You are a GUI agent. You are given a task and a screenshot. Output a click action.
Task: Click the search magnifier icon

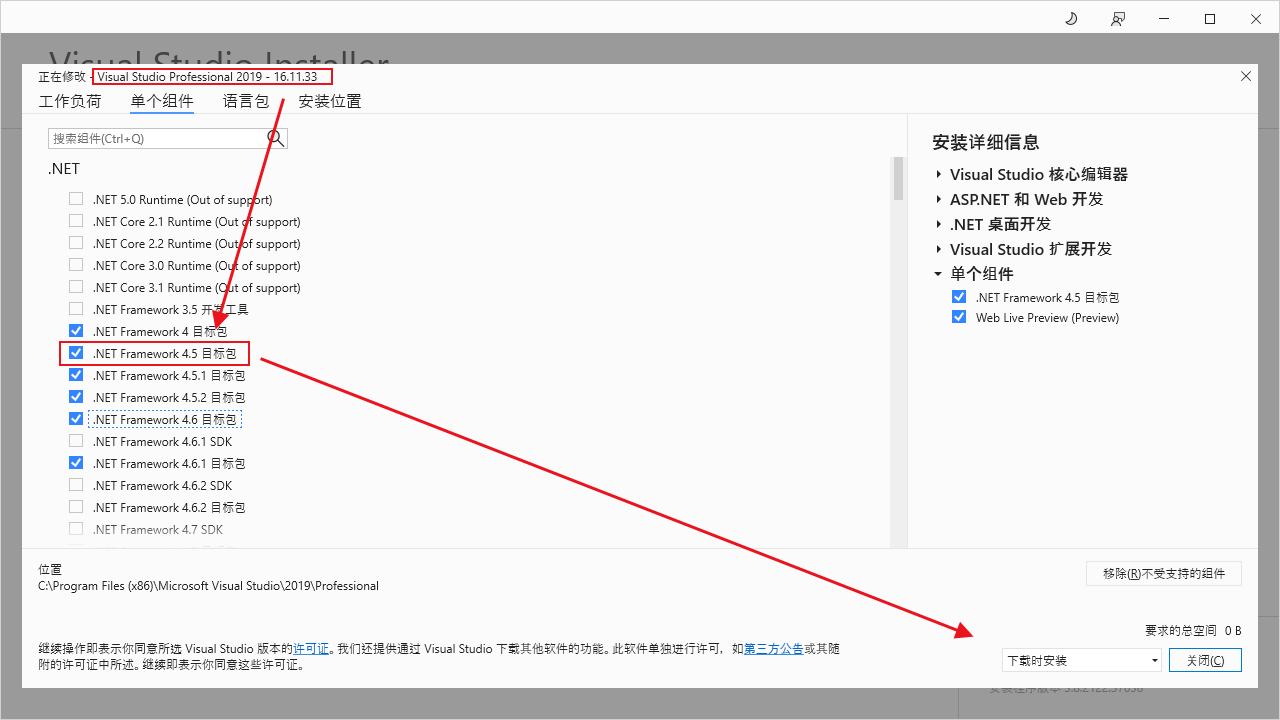coord(276,138)
